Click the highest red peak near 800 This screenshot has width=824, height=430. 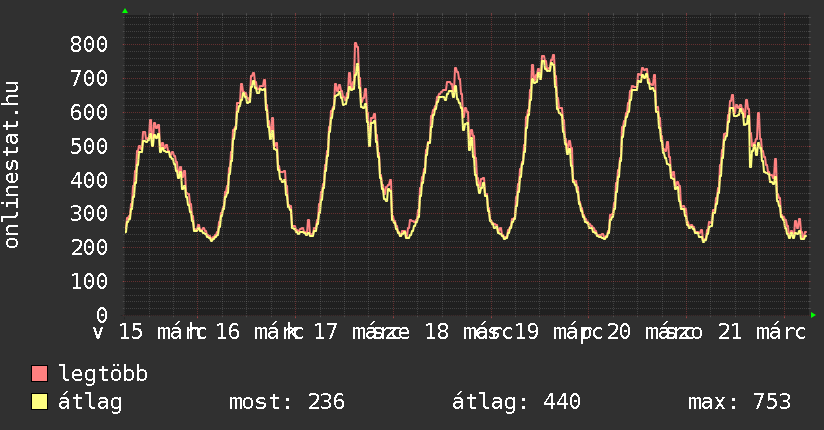click(356, 44)
